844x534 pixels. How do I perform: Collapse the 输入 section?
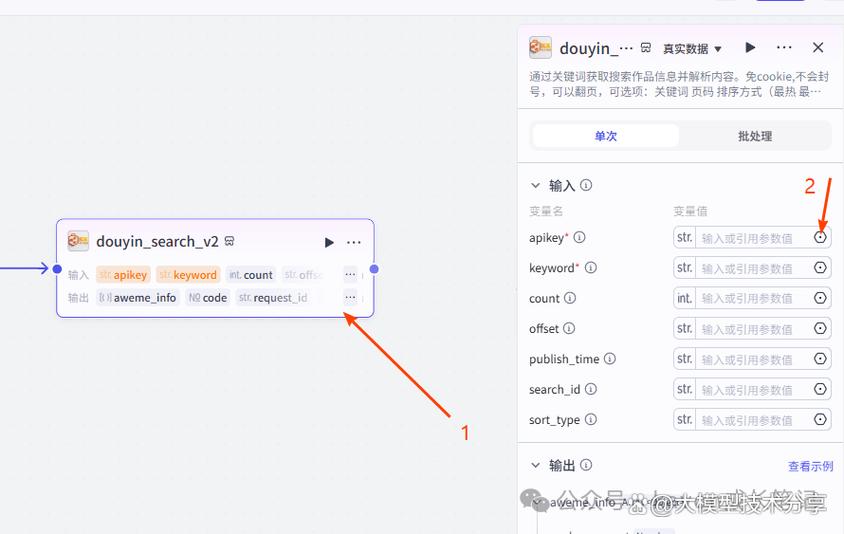tap(535, 185)
